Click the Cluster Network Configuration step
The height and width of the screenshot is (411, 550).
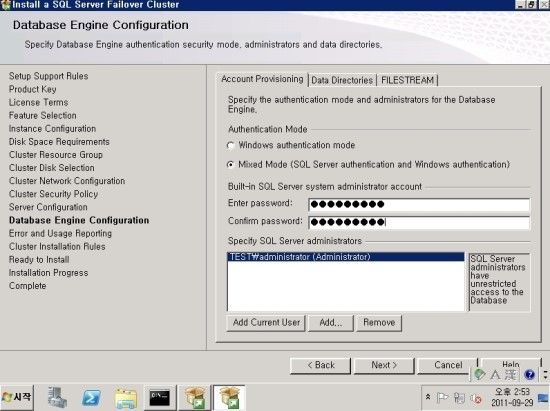coord(67,181)
